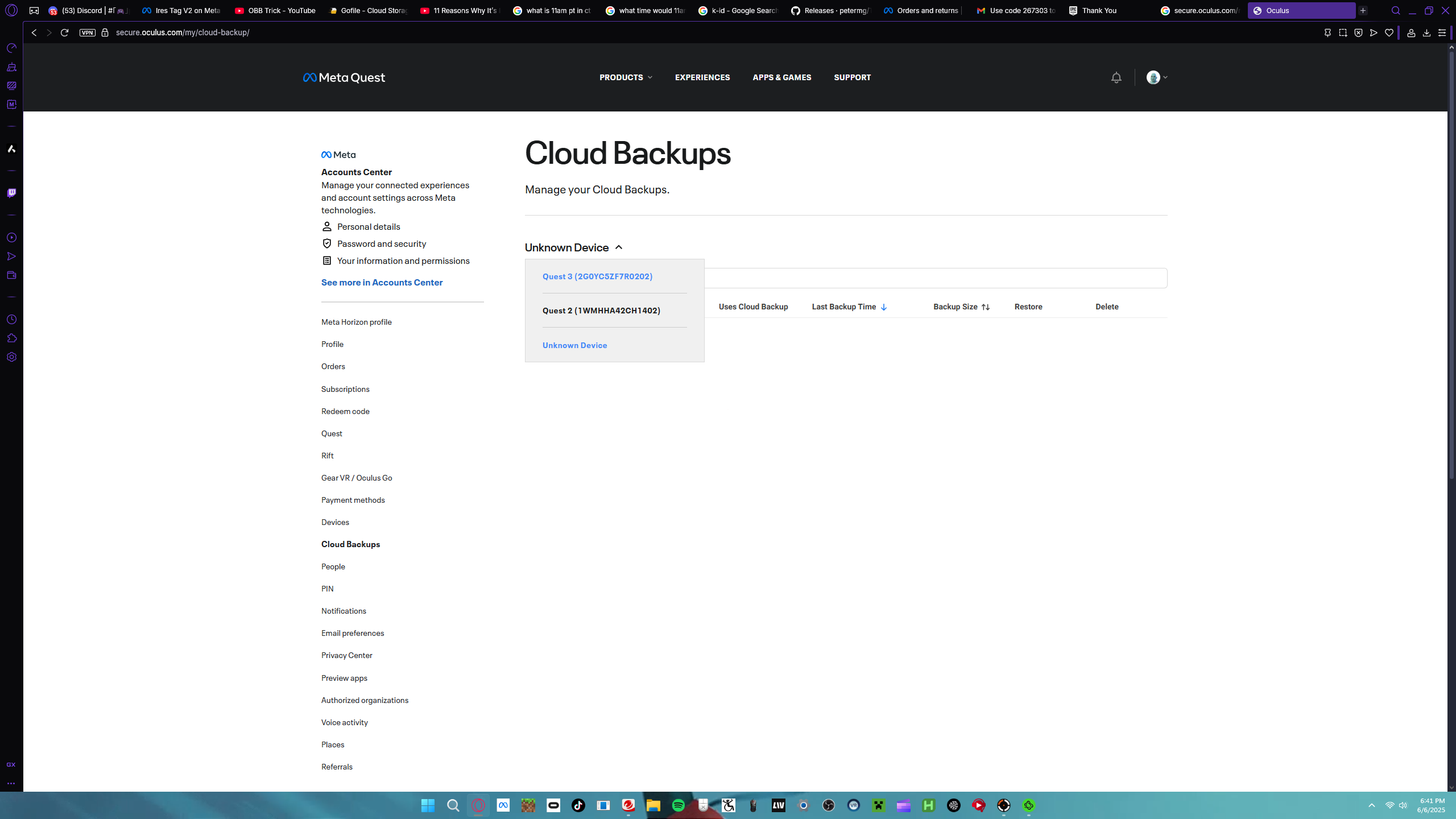This screenshot has width=1456, height=819.
Task: Select Unknown Device option in list
Action: point(574,345)
